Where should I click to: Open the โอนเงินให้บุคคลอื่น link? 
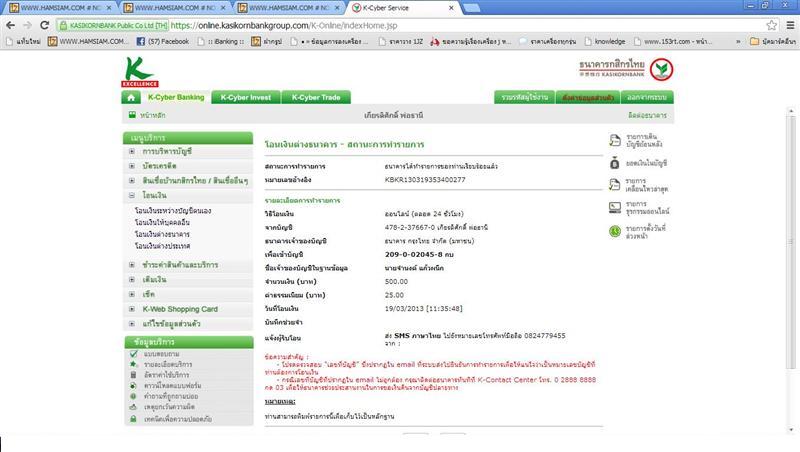pos(162,222)
